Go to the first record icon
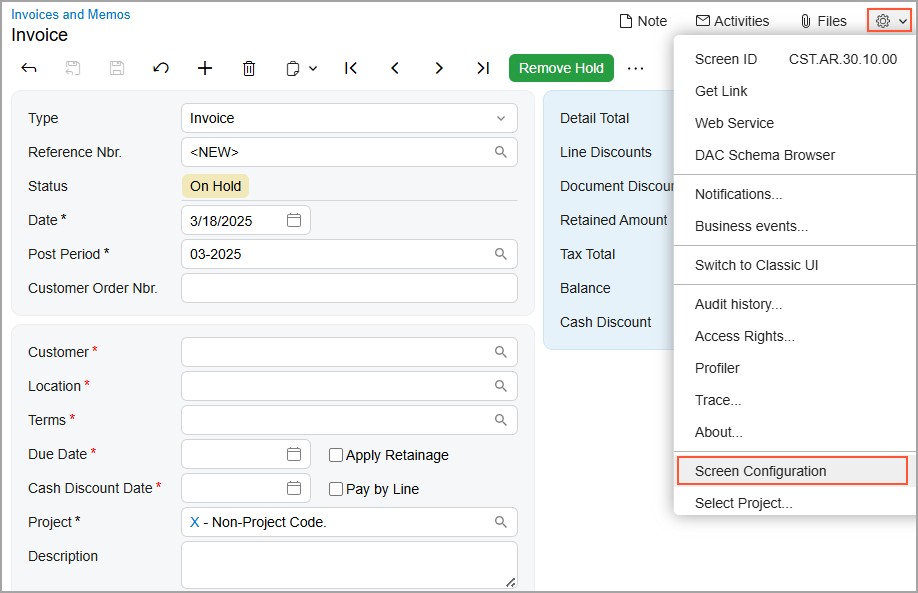This screenshot has width=918, height=593. 351,68
